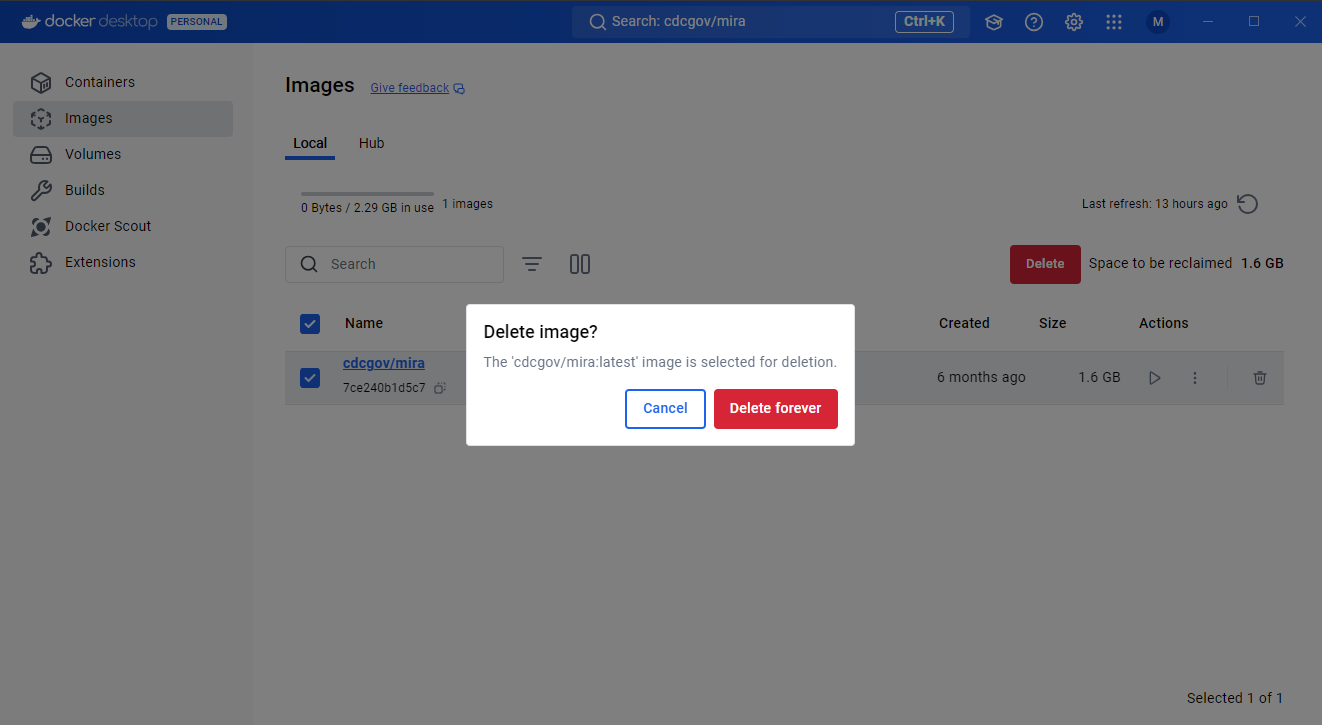Focus the images Search field
The height and width of the screenshot is (725, 1322).
pos(394,264)
